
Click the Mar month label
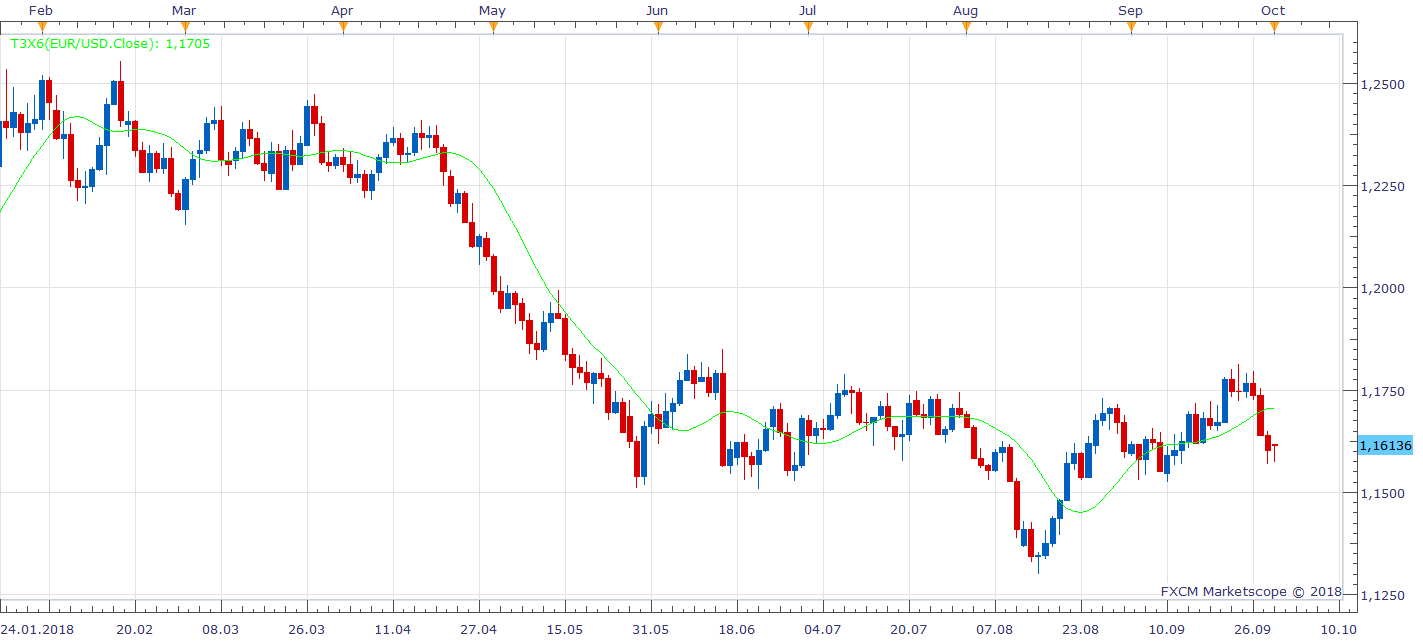(184, 10)
